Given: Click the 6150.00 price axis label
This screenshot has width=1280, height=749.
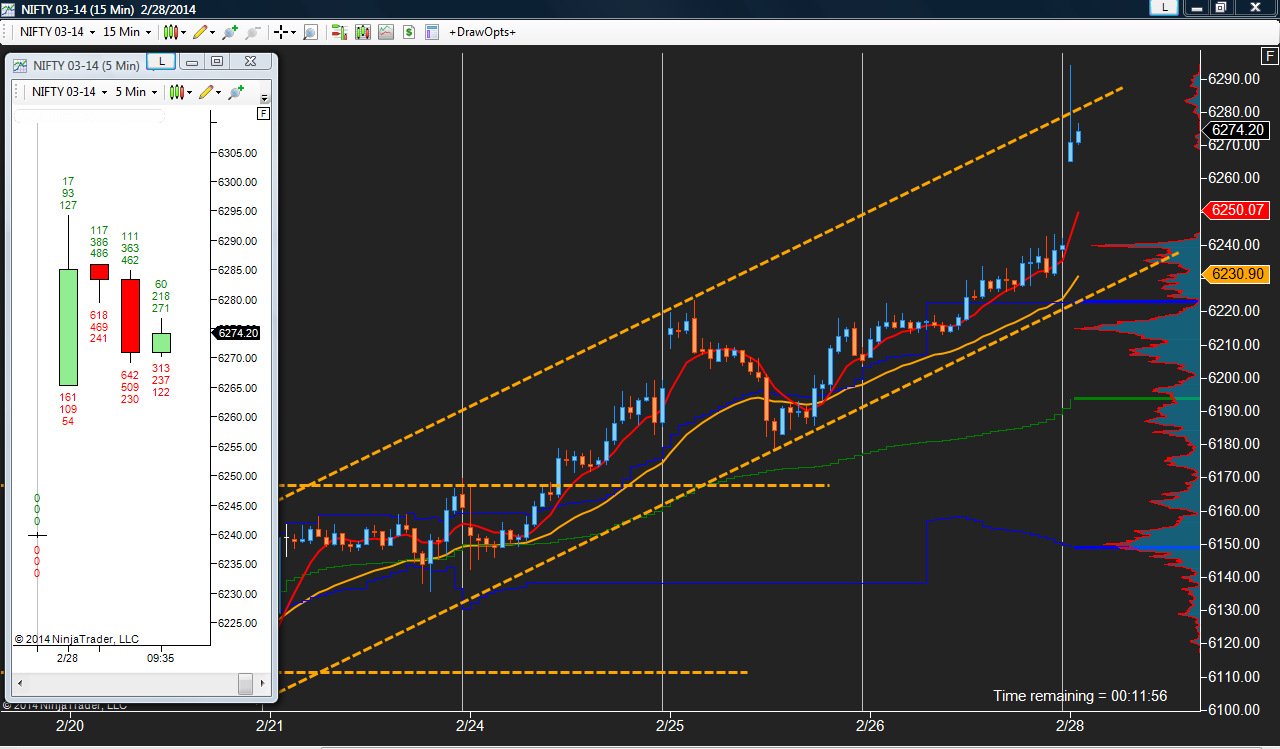Looking at the screenshot, I should click(1235, 544).
